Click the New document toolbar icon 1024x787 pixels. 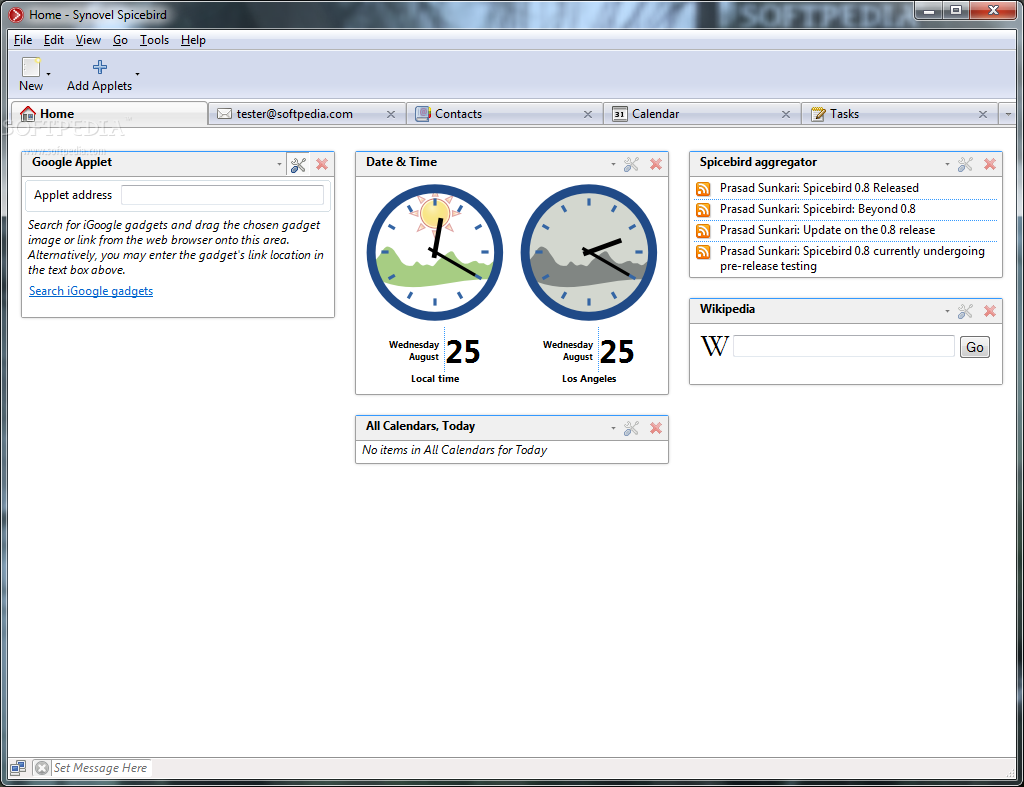click(31, 67)
